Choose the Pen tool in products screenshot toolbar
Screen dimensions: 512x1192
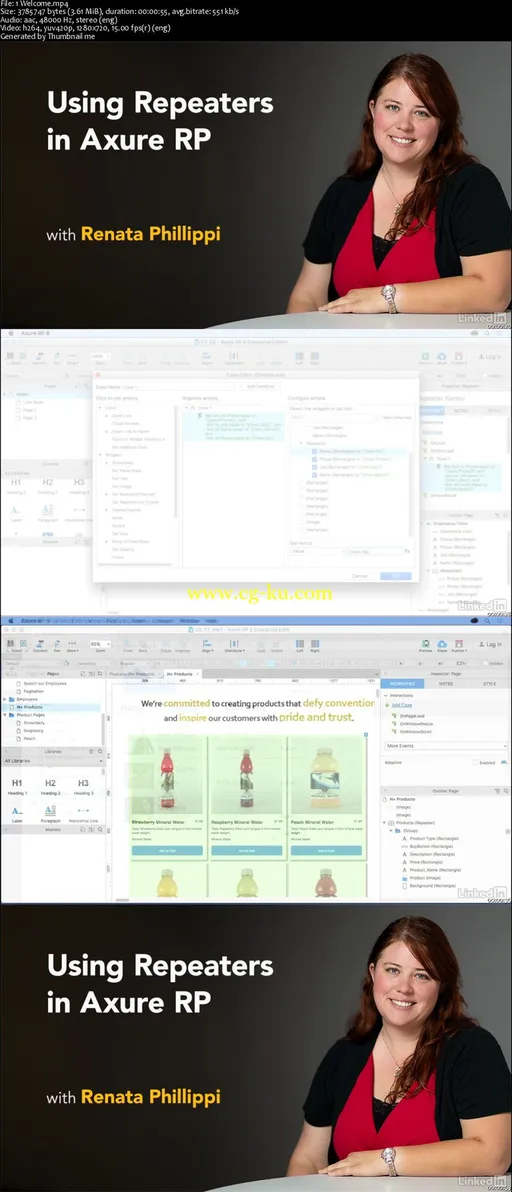57,646
